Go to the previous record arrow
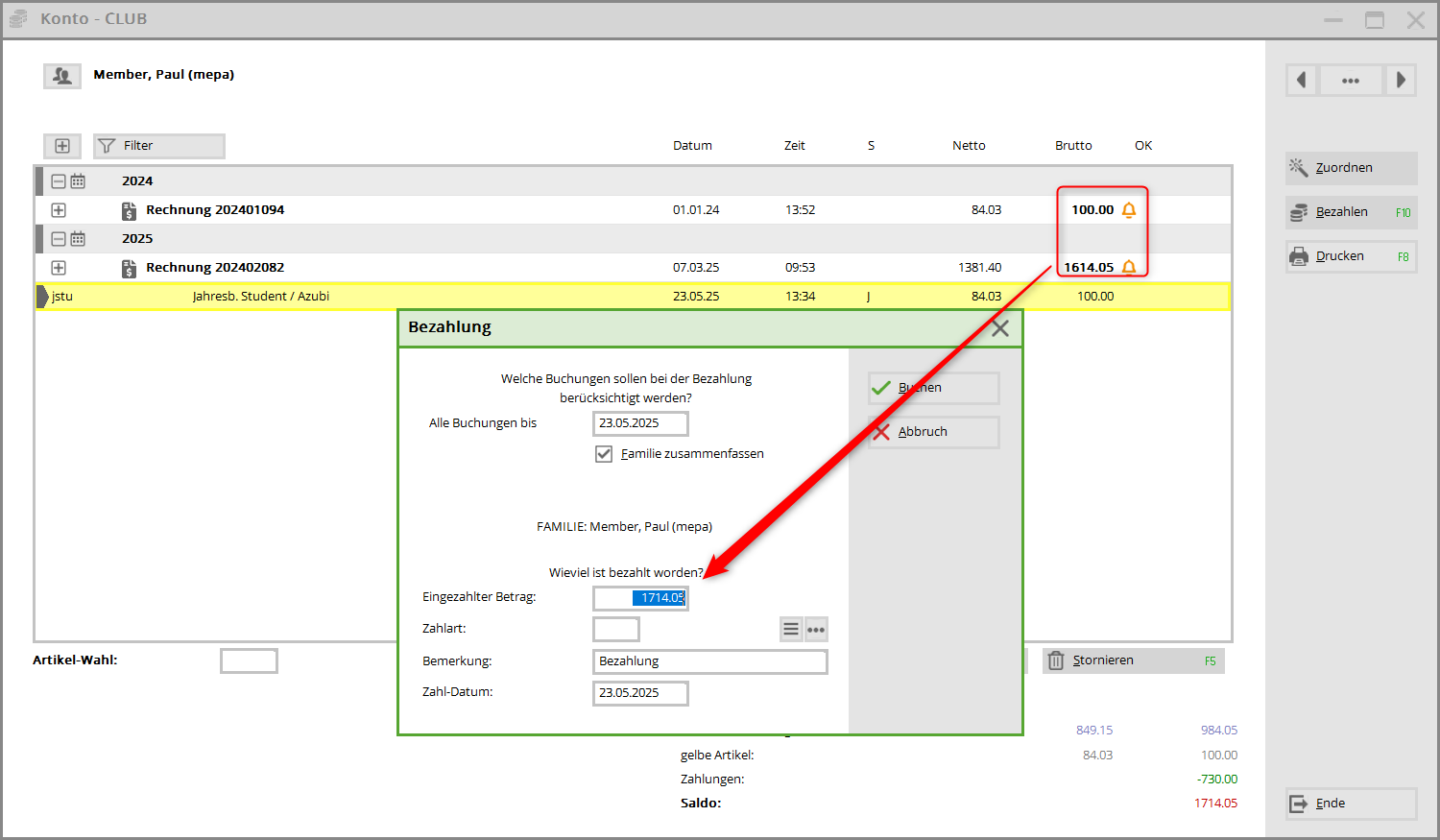 (x=1302, y=81)
